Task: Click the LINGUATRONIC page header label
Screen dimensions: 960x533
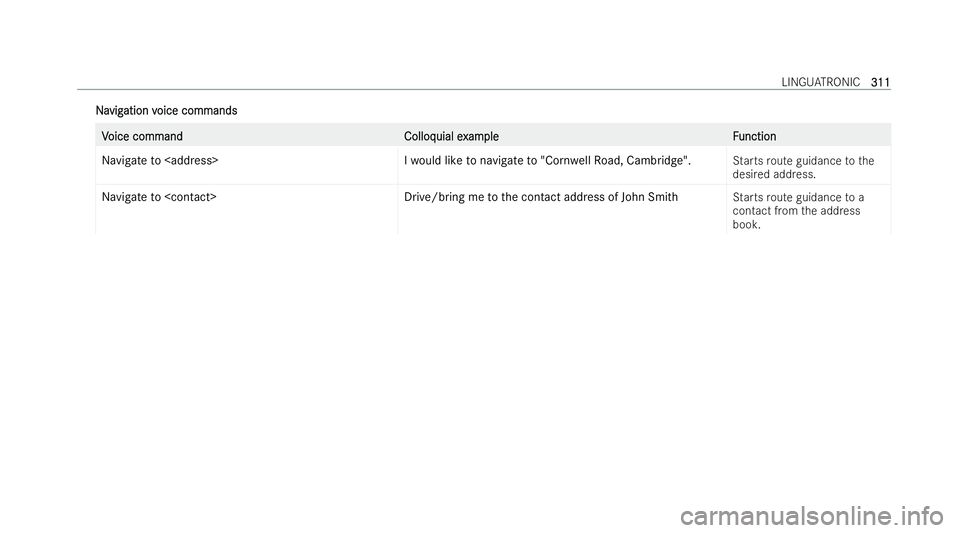Action: pos(820,82)
